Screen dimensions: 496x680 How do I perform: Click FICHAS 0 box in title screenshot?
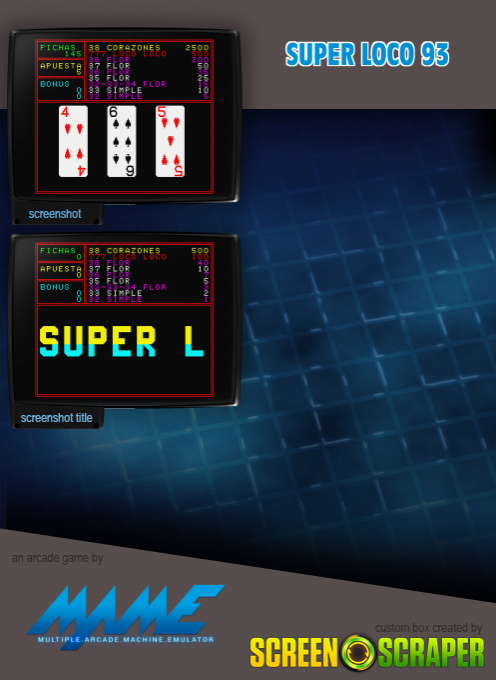click(x=61, y=253)
